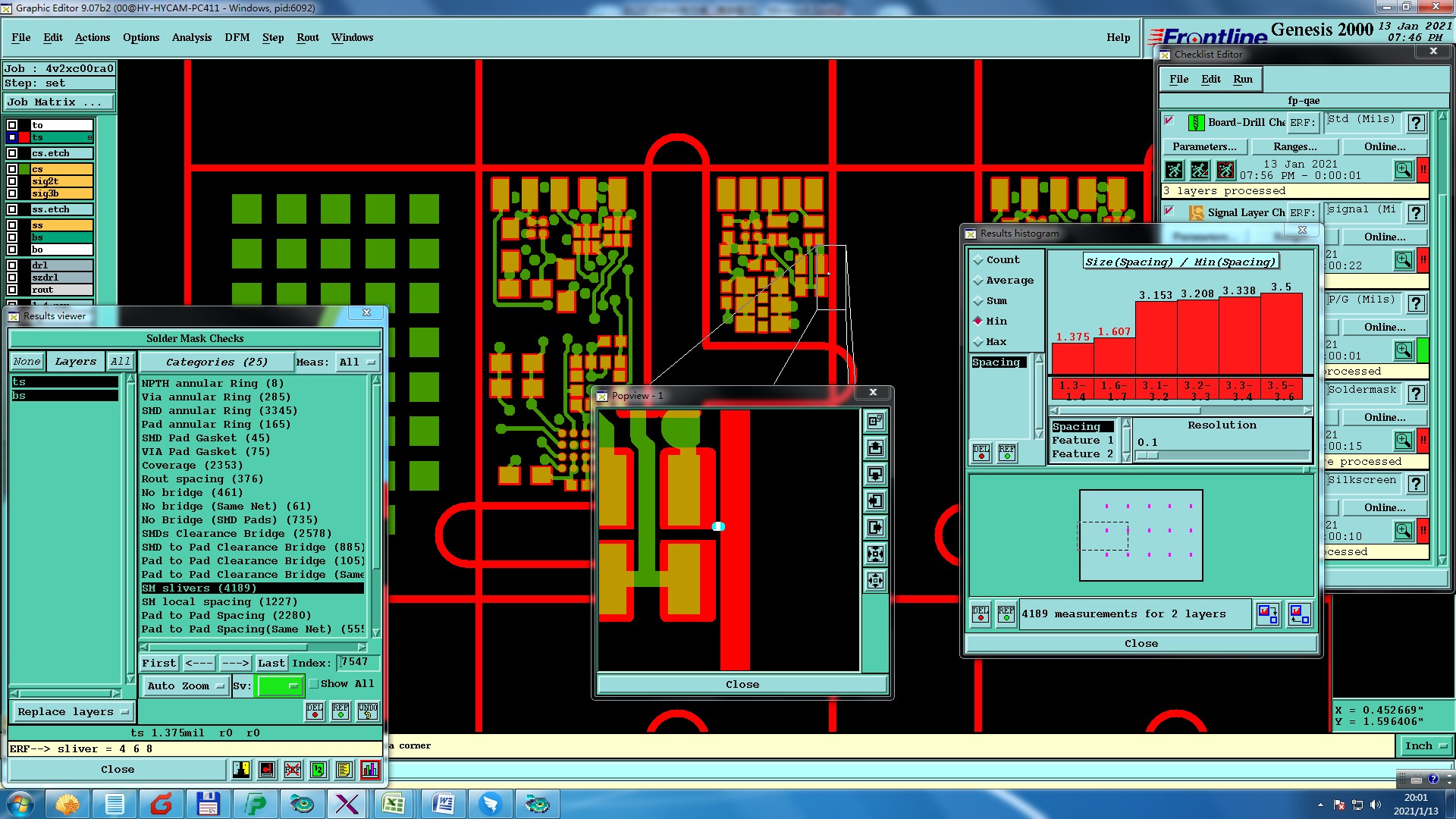Select the Count radio option
The image size is (1456, 819).
tap(979, 260)
